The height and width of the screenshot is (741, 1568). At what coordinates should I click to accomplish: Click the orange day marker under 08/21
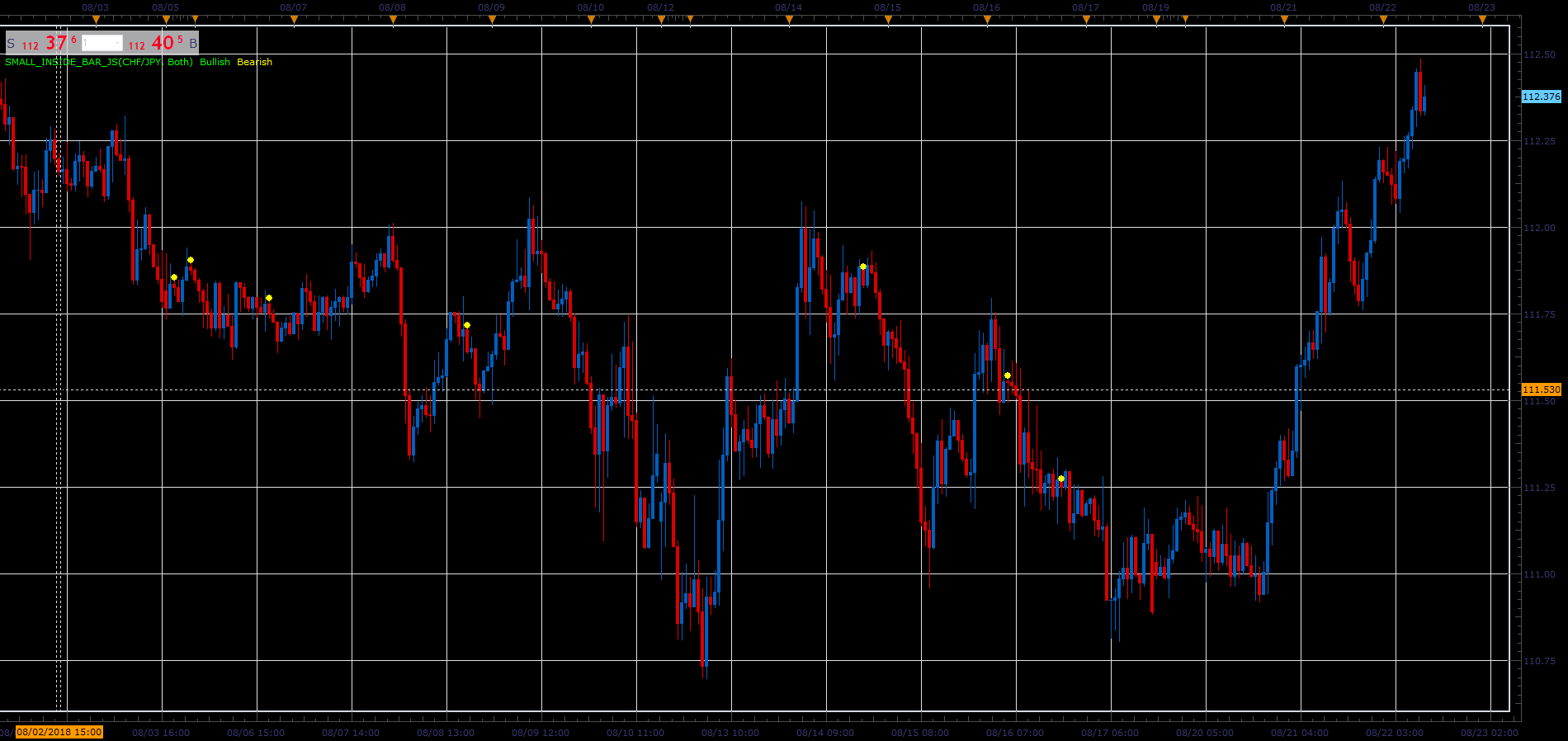click(x=1284, y=19)
